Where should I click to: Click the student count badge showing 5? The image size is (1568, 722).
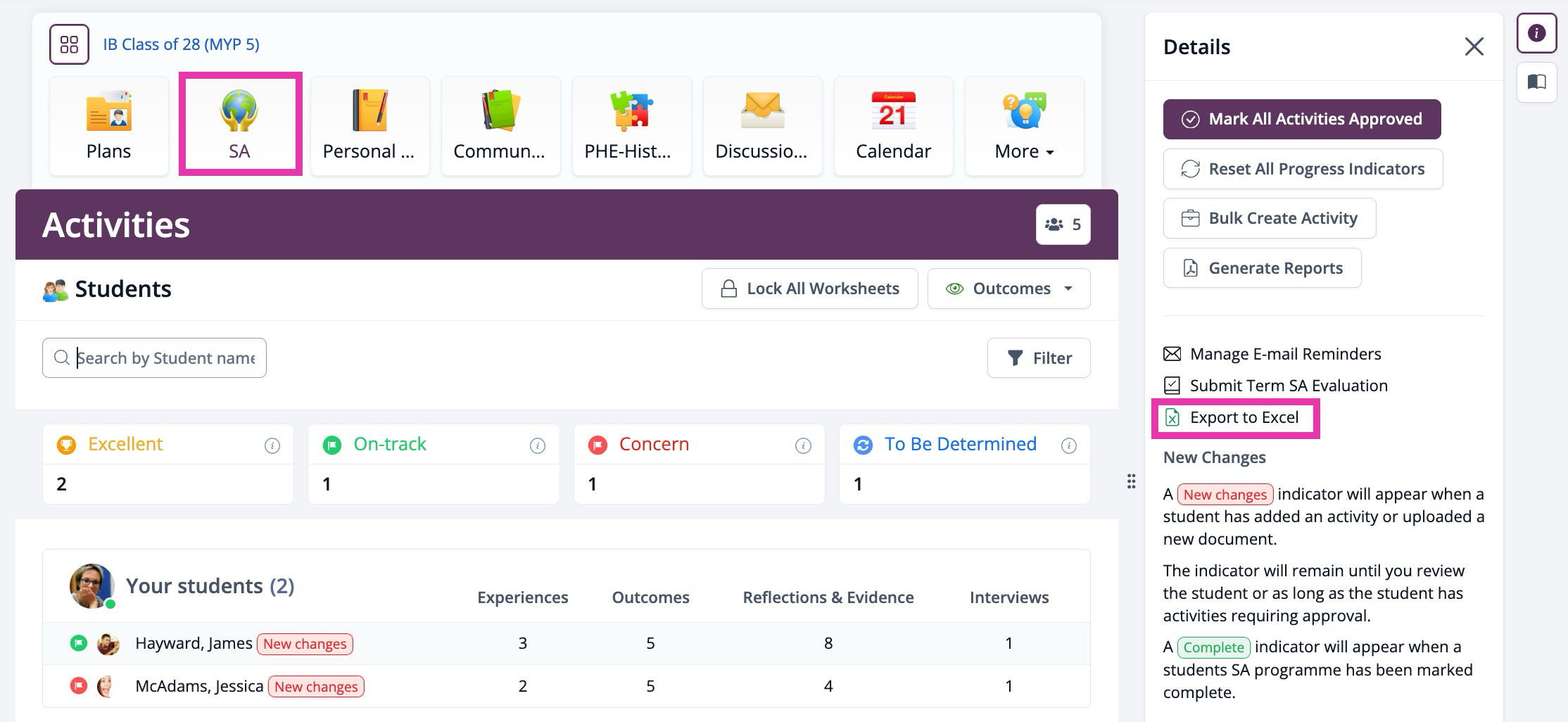(1063, 224)
